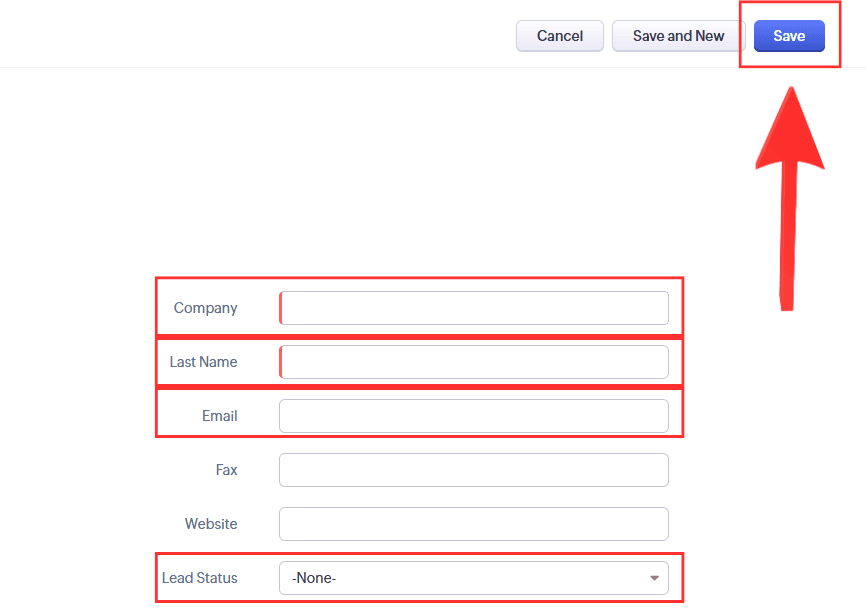Image resolution: width=866 pixels, height=611 pixels.
Task: Click into the Last Name field
Action: tap(474, 362)
